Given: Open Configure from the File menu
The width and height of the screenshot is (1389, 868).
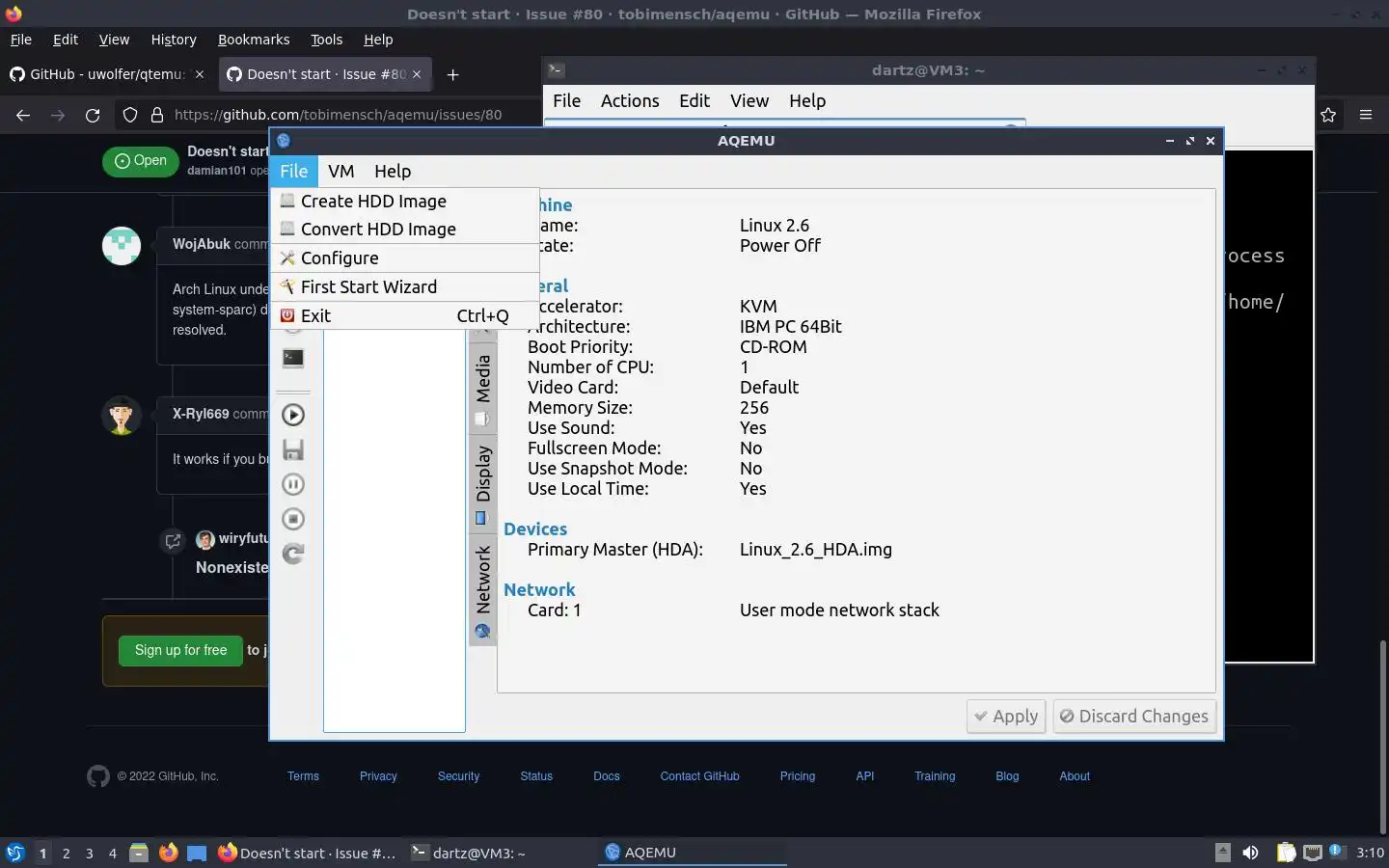Looking at the screenshot, I should tap(404, 258).
